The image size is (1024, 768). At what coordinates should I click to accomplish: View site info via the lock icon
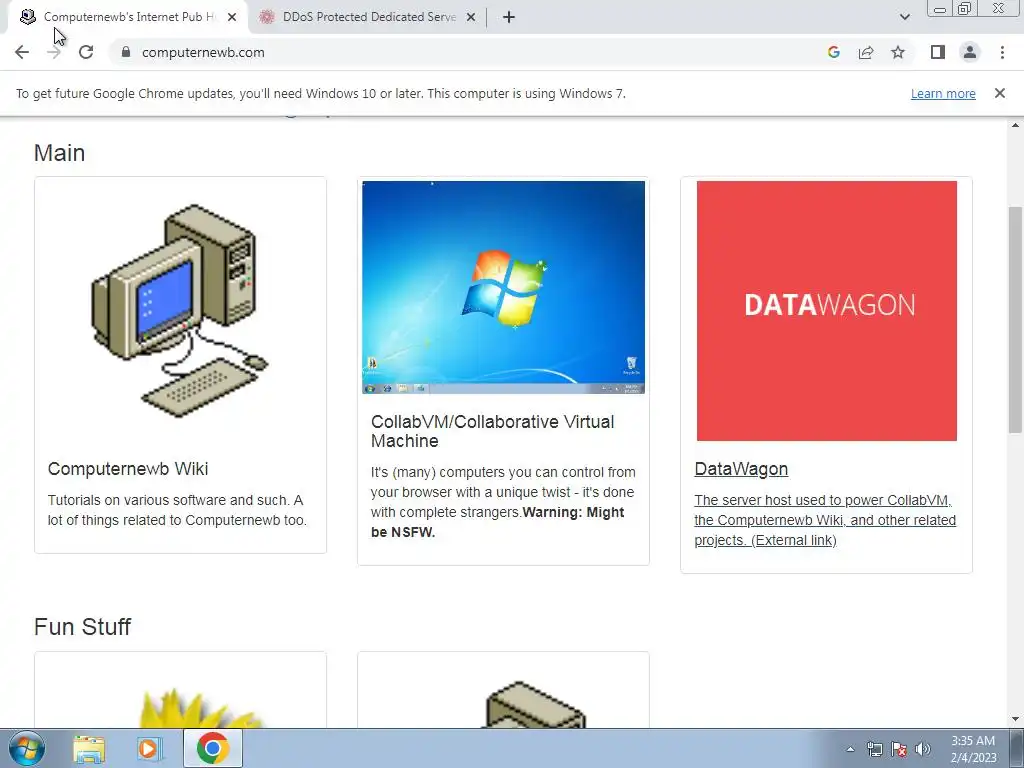126,52
